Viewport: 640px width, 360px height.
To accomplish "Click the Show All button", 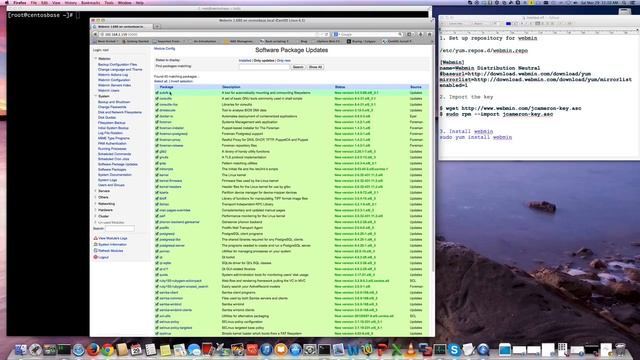I will 315,67.
